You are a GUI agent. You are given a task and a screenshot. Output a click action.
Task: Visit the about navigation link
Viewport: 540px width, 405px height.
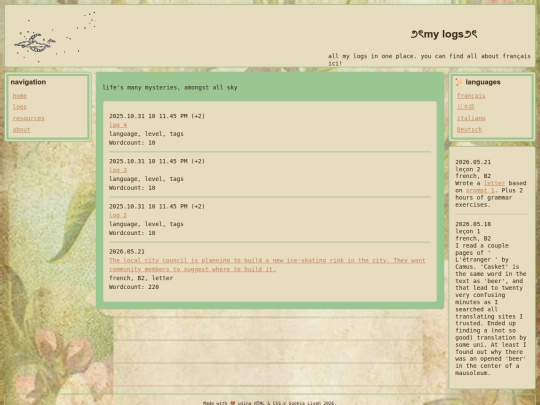(21, 130)
